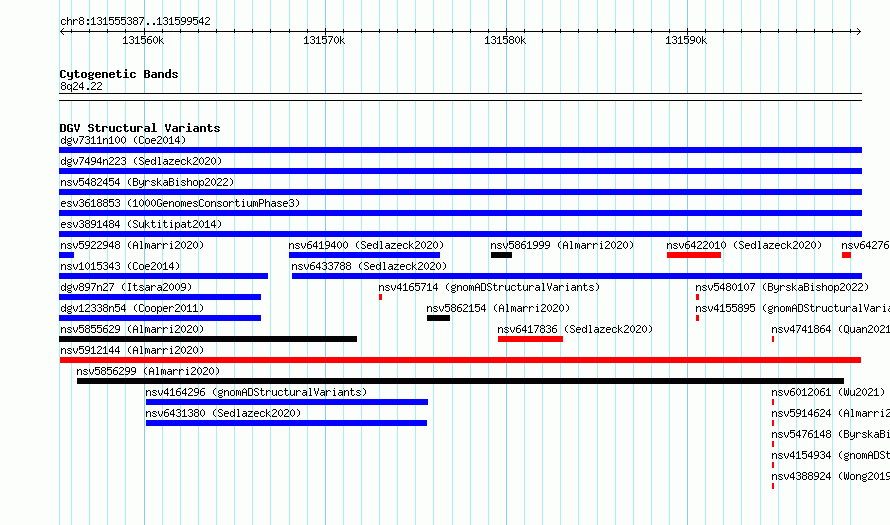Select nsv5856299 (Almarri2020) label
Screen dimensions: 890x525
click(148, 371)
